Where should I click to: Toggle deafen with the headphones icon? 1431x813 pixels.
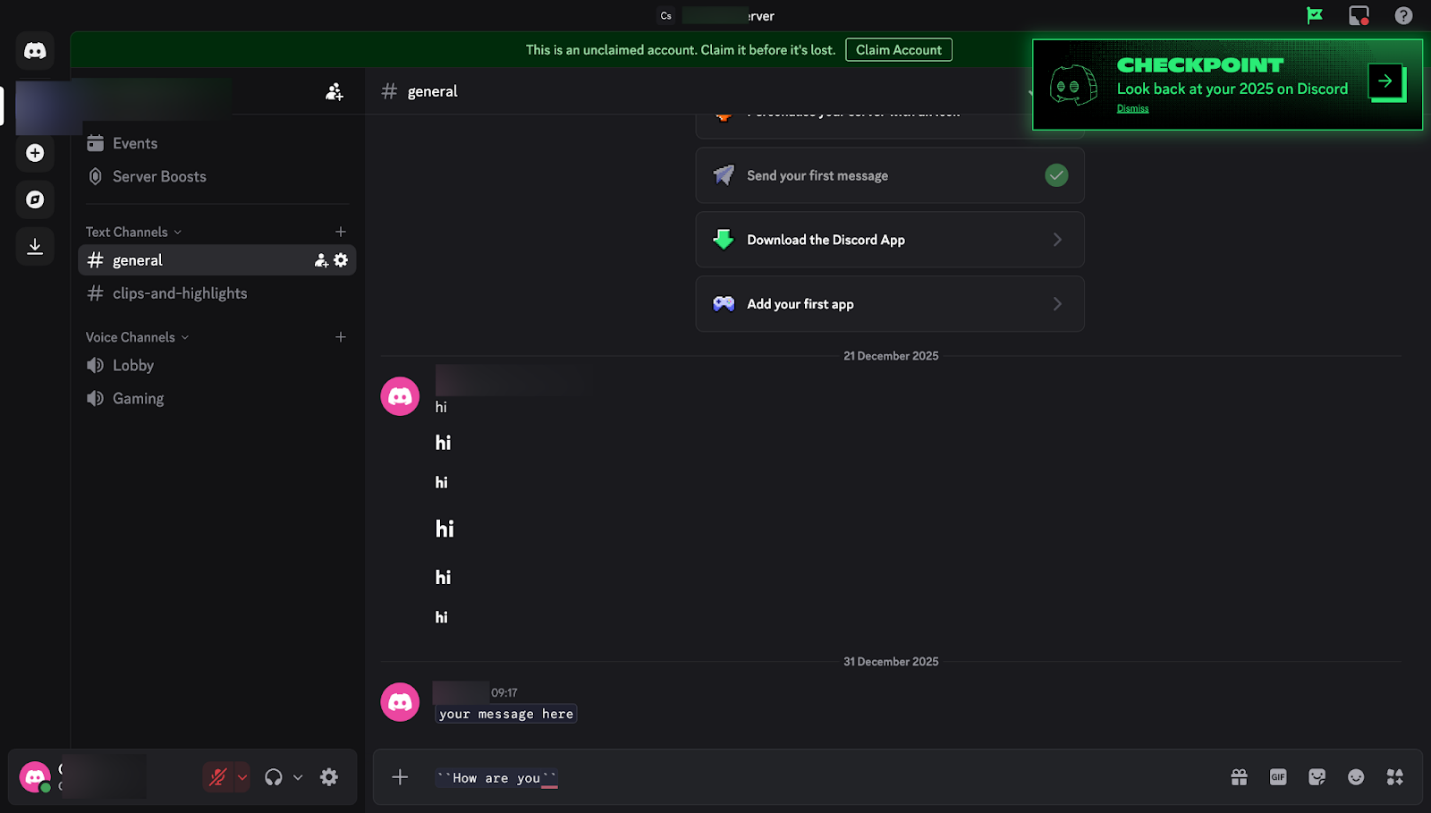271,777
